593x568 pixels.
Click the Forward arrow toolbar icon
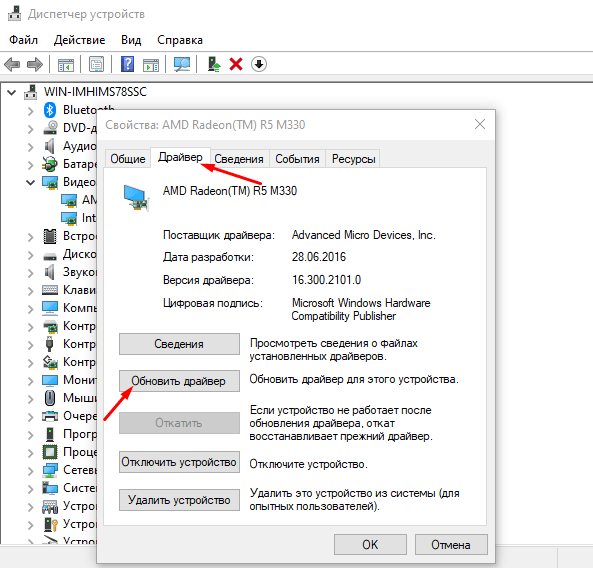coord(35,64)
